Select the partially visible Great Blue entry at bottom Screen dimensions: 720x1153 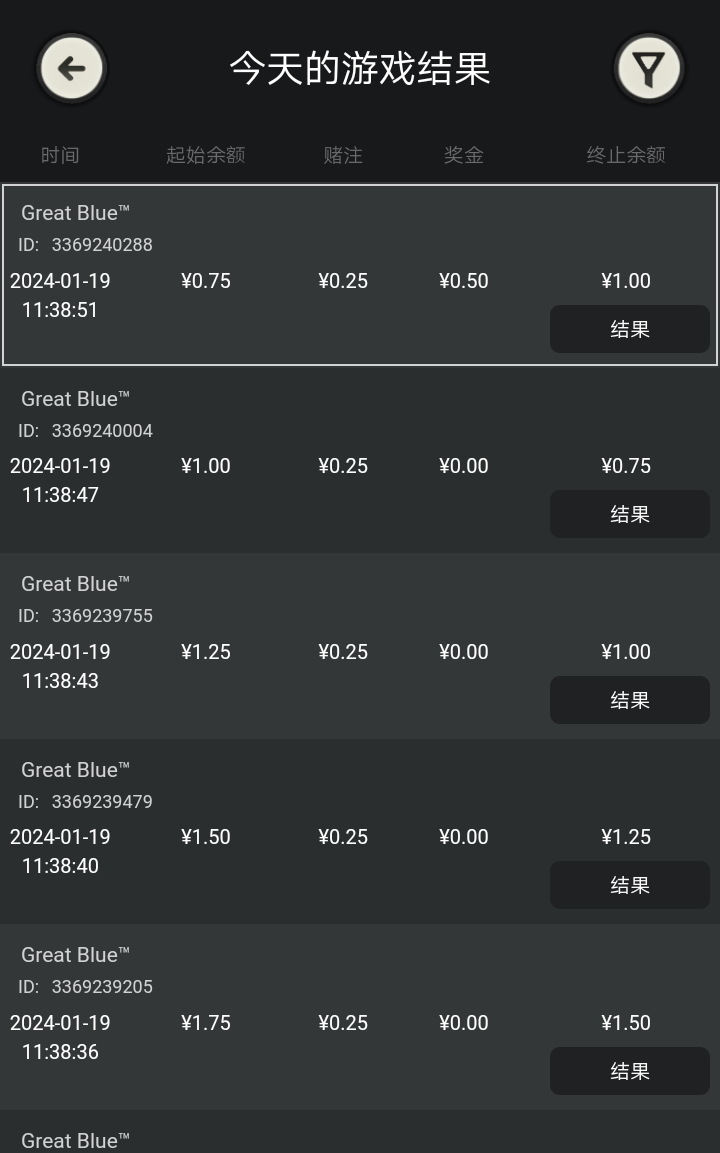tap(360, 1132)
